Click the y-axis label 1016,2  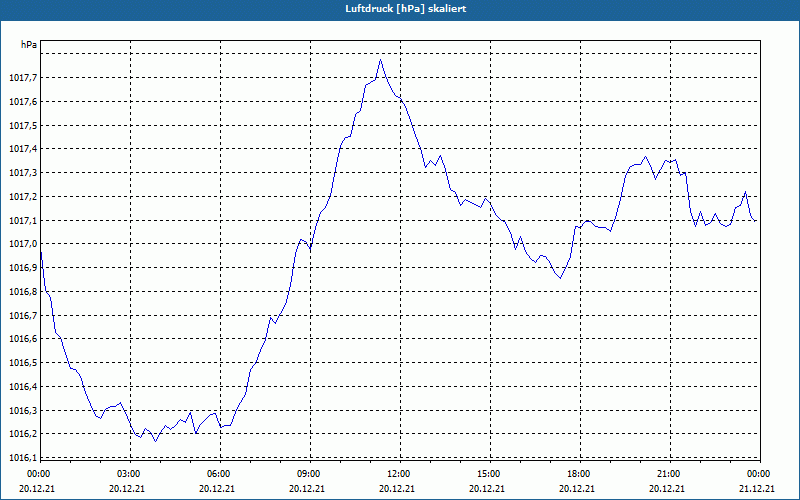(x=23, y=434)
